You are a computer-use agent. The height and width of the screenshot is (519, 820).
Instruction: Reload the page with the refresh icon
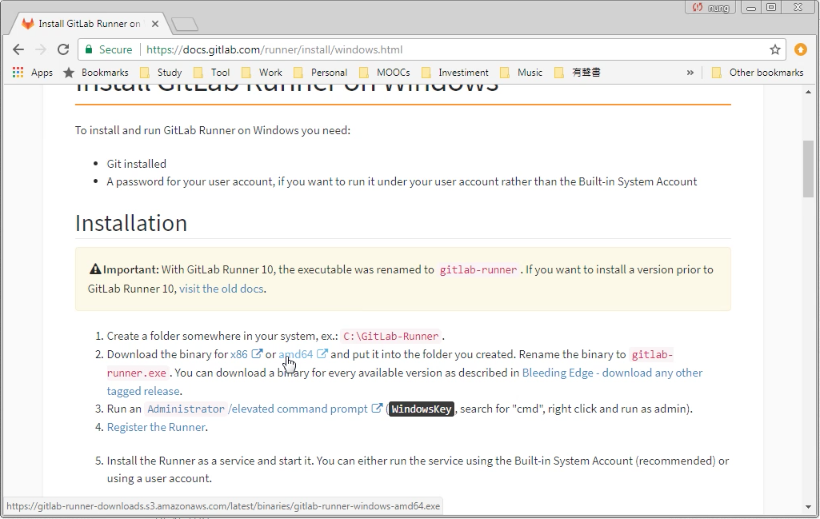tap(63, 50)
